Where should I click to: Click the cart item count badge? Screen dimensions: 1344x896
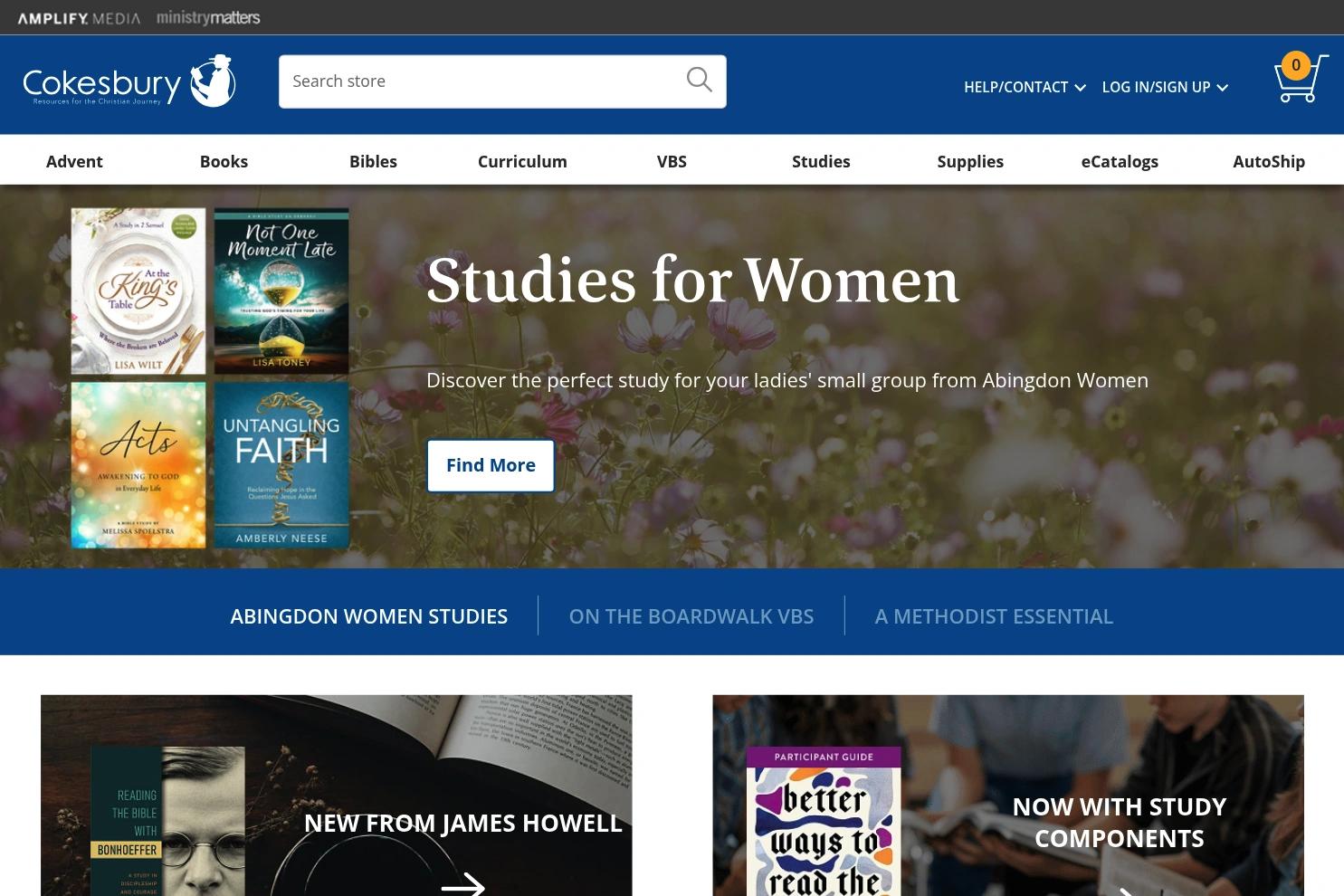point(1296,65)
